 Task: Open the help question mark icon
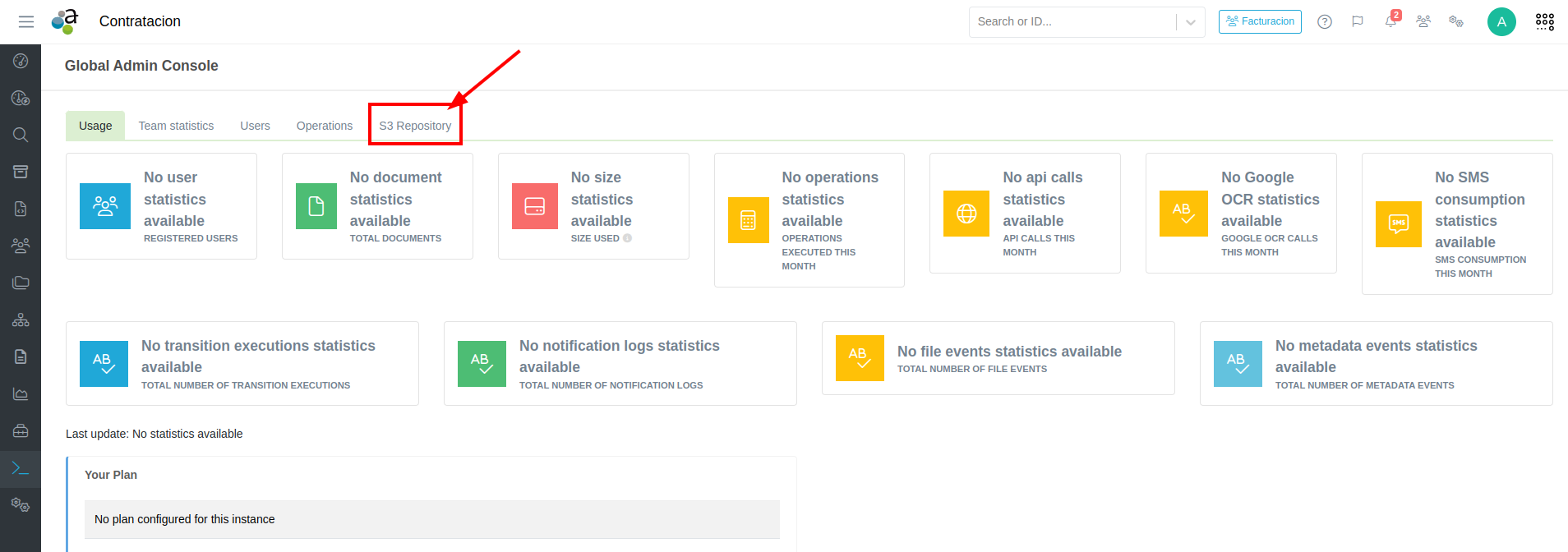[1325, 21]
